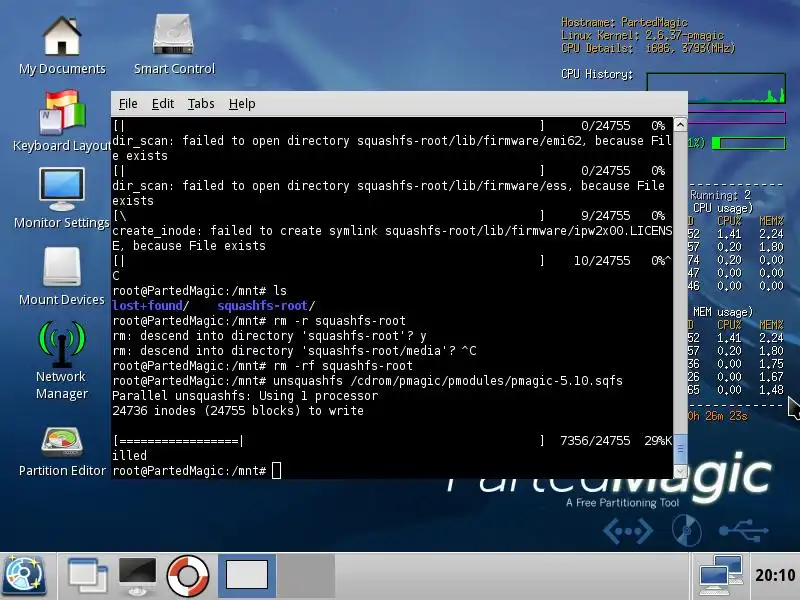
Task: Launch the Smart Control desktop icon
Action: (174, 45)
